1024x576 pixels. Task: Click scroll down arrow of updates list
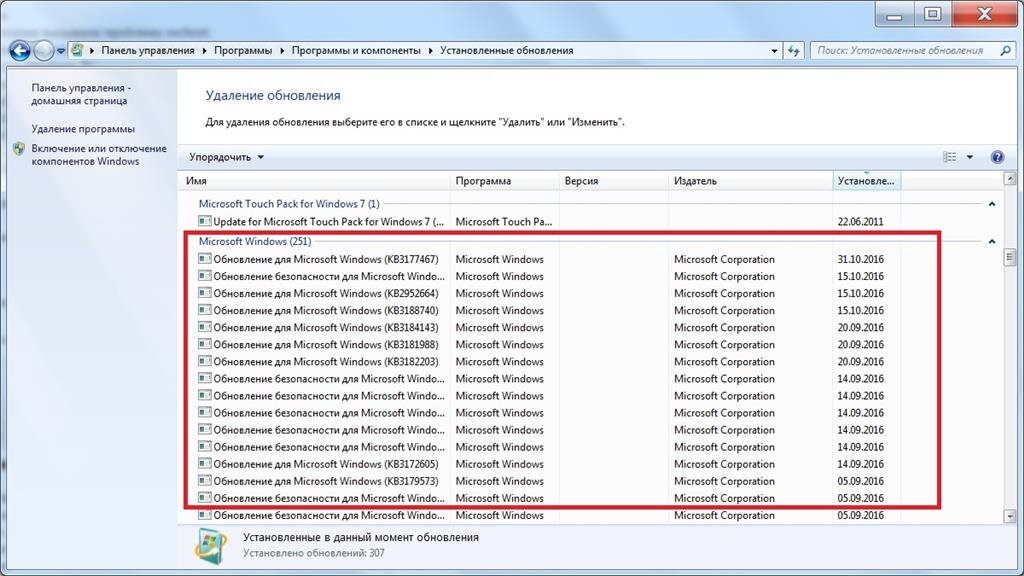(1010, 516)
